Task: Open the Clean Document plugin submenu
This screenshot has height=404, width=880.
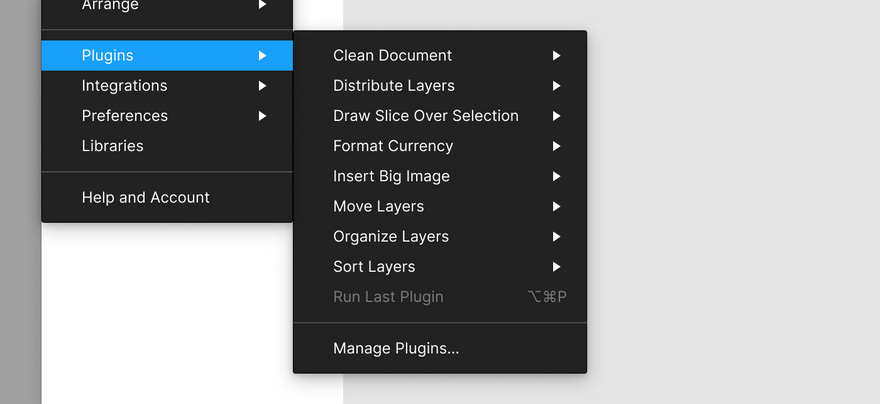Action: pos(440,56)
